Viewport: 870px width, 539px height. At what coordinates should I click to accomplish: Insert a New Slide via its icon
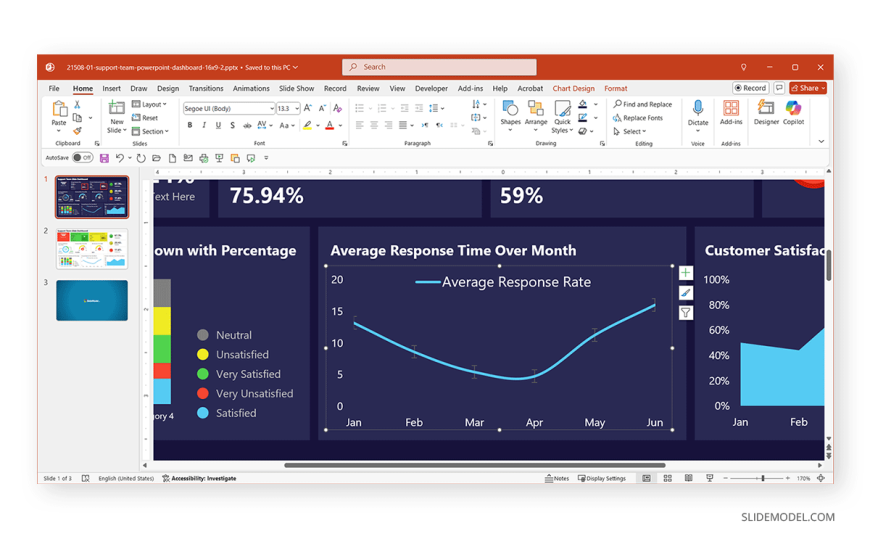117,108
